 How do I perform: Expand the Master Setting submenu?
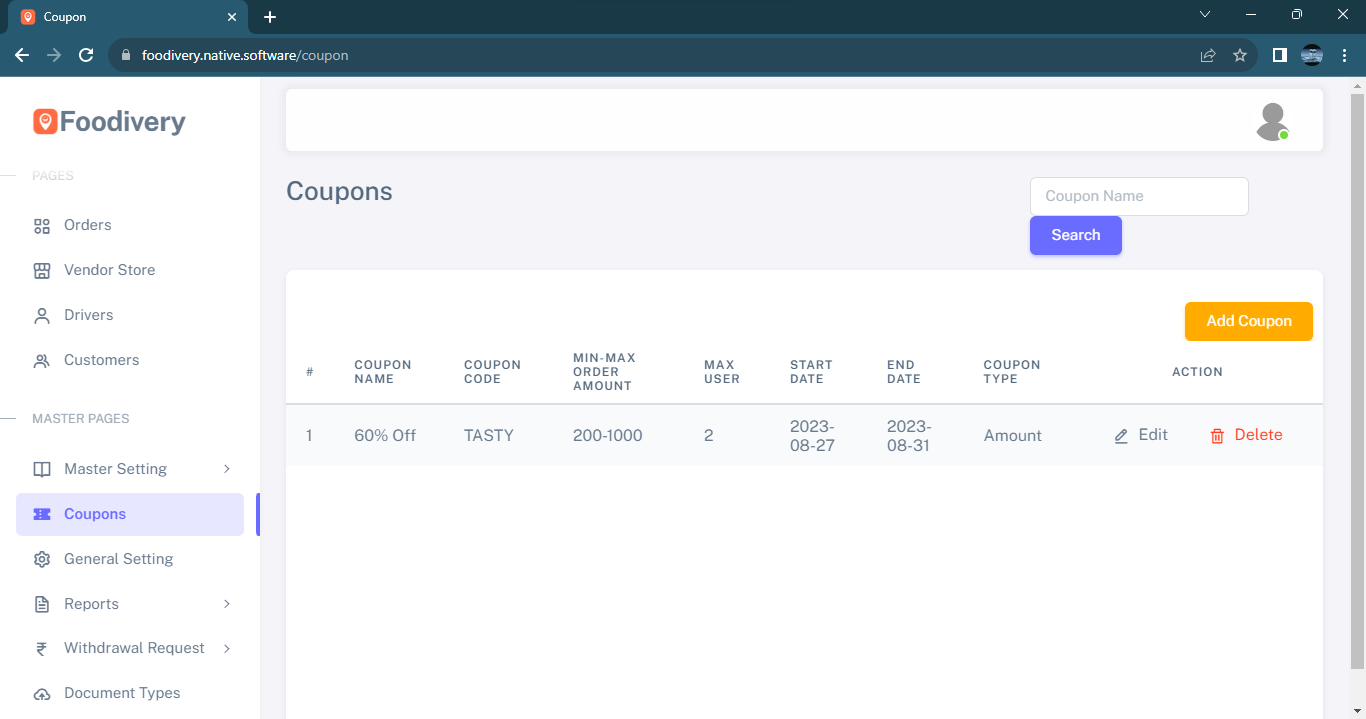pyautogui.click(x=227, y=469)
